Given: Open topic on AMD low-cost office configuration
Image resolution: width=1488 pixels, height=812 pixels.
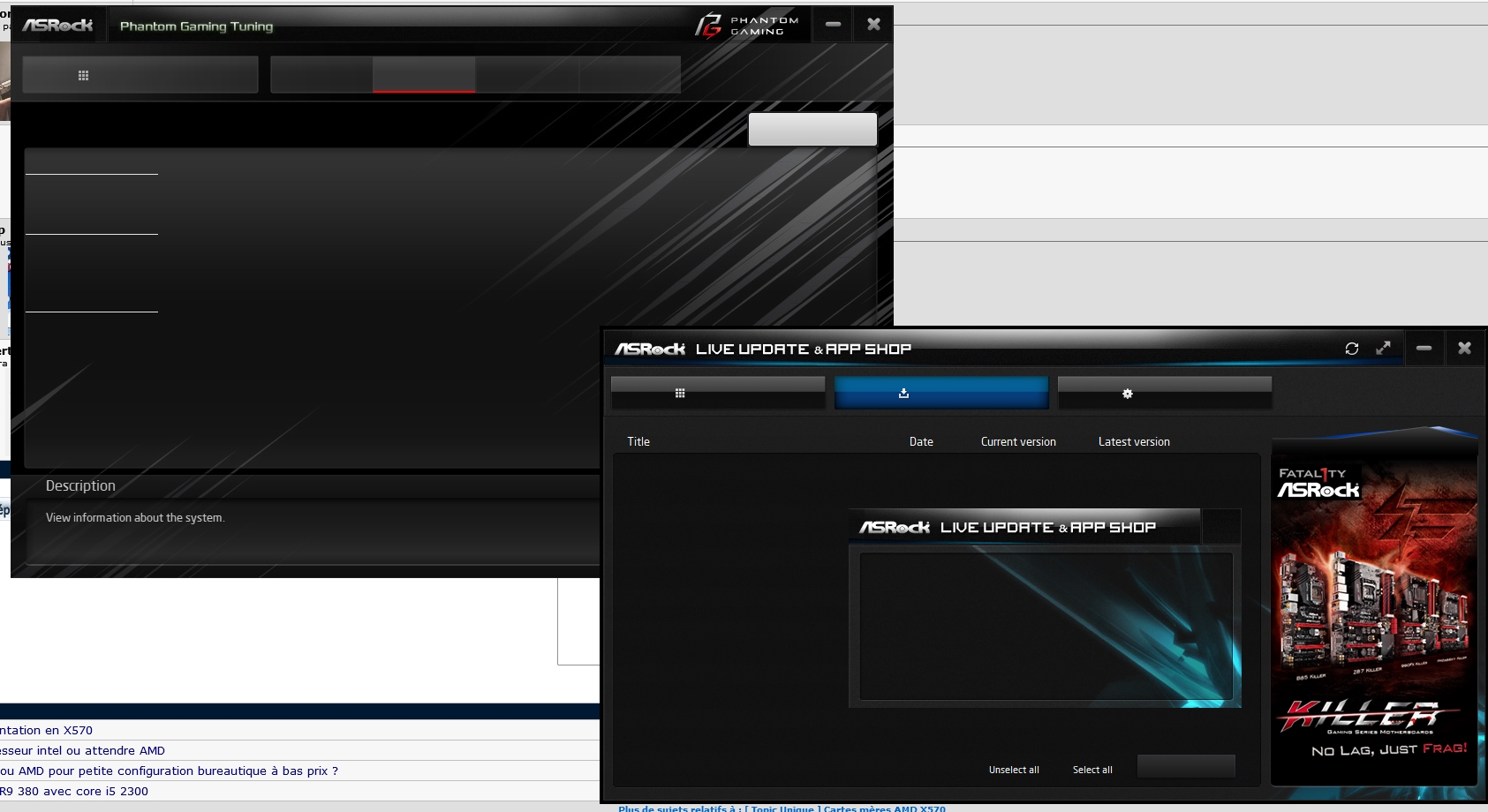Looking at the screenshot, I should point(170,771).
